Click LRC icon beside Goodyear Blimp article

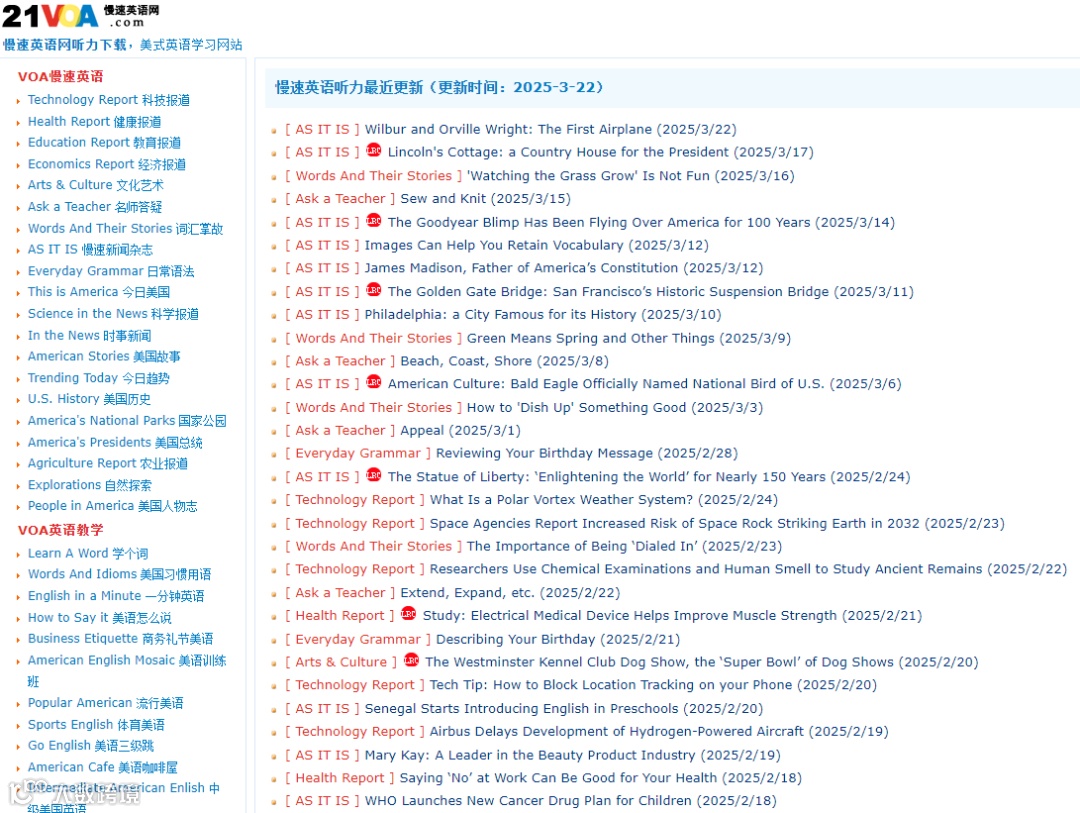click(373, 220)
